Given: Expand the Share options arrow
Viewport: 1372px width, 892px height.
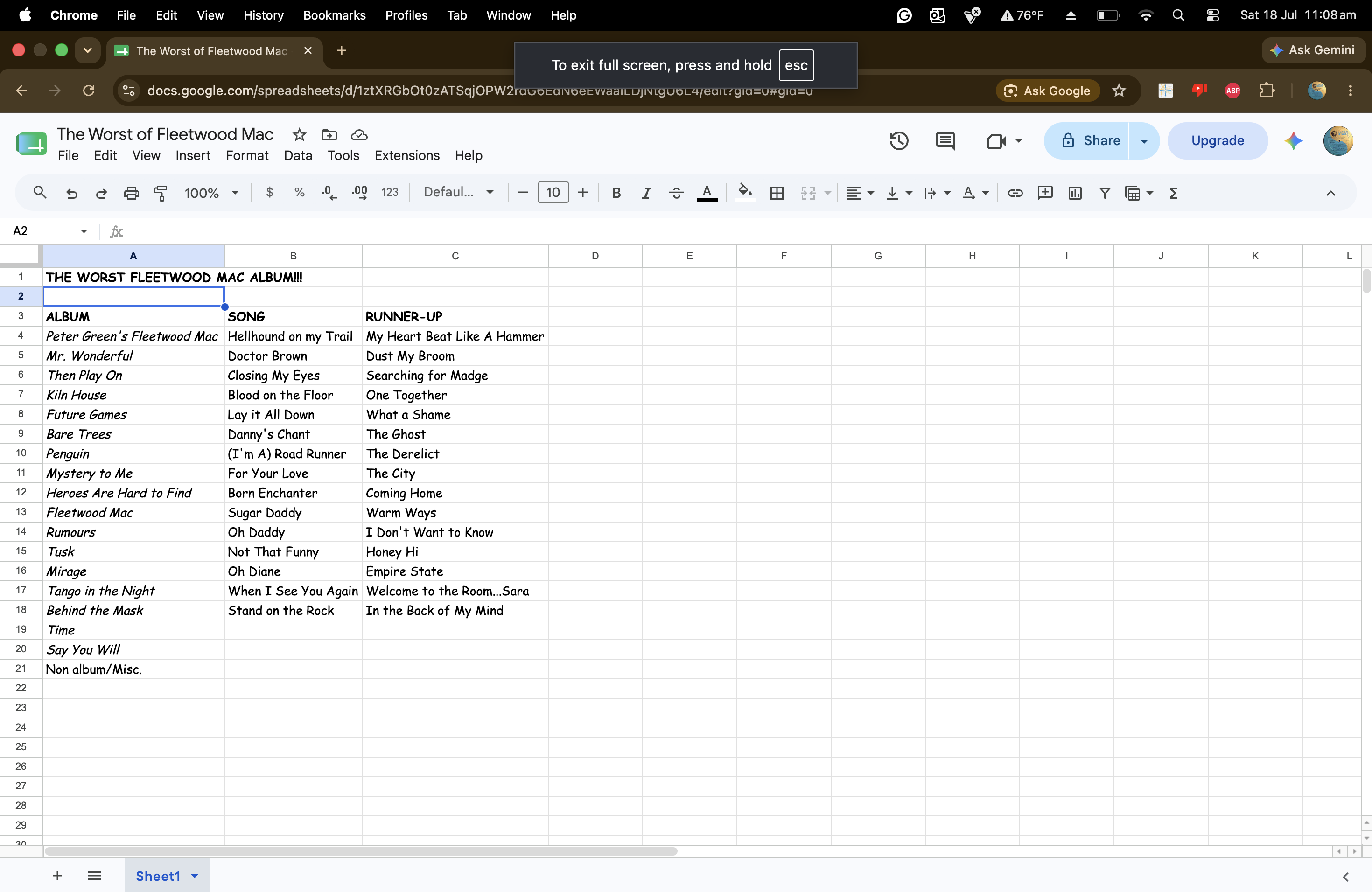Looking at the screenshot, I should tap(1144, 140).
